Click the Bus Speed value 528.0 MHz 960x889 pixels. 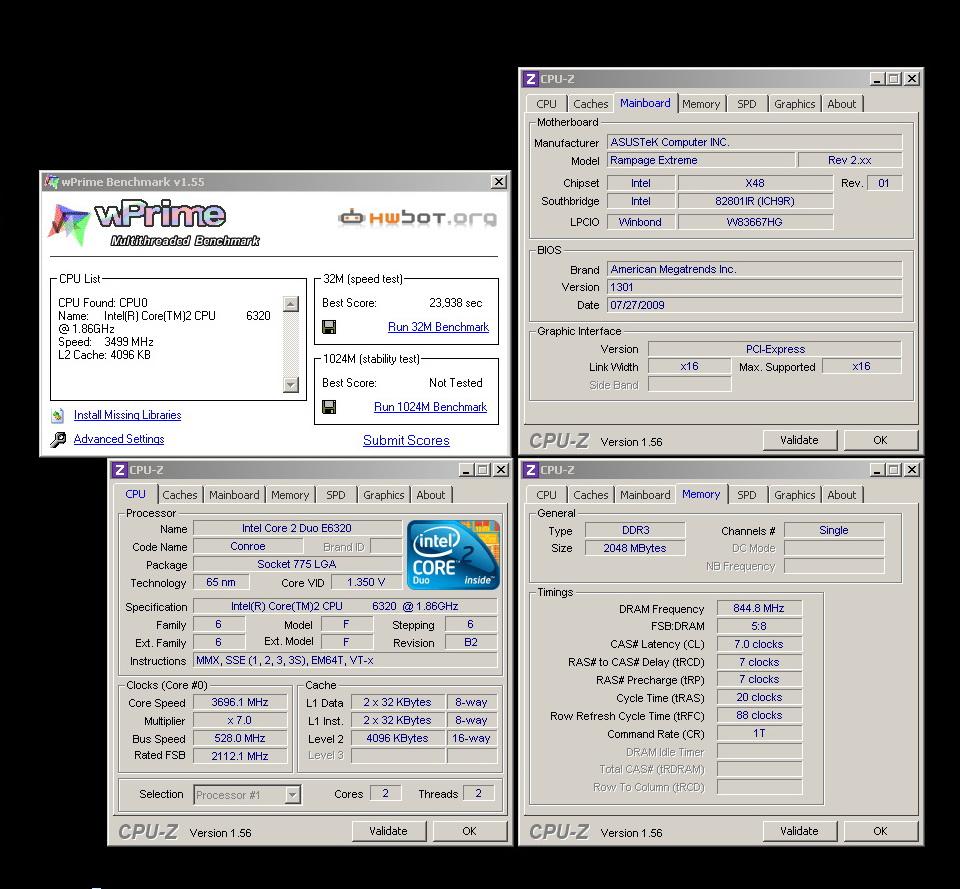(x=240, y=738)
